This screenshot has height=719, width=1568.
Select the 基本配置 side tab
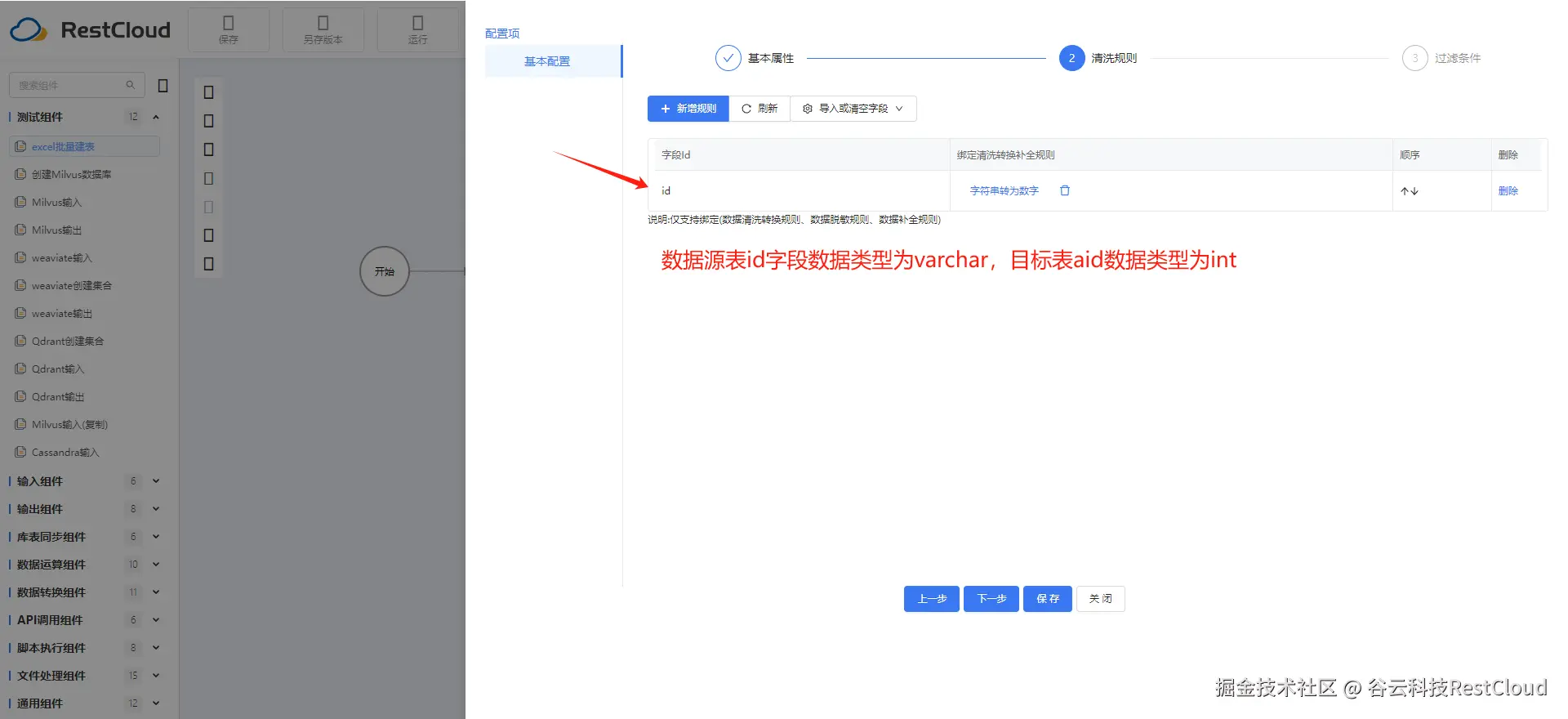553,61
